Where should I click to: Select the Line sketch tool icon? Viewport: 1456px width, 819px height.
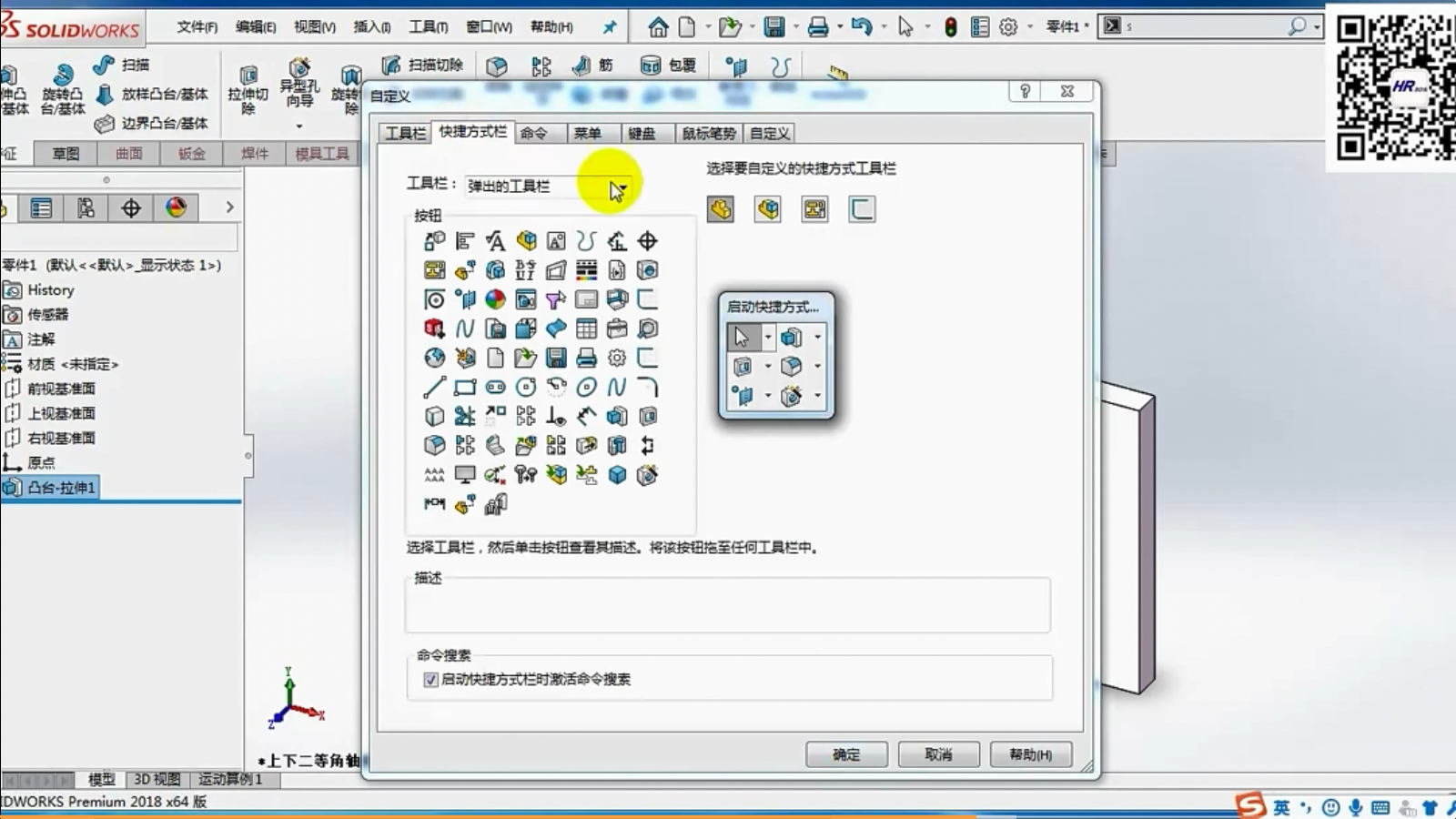(434, 387)
